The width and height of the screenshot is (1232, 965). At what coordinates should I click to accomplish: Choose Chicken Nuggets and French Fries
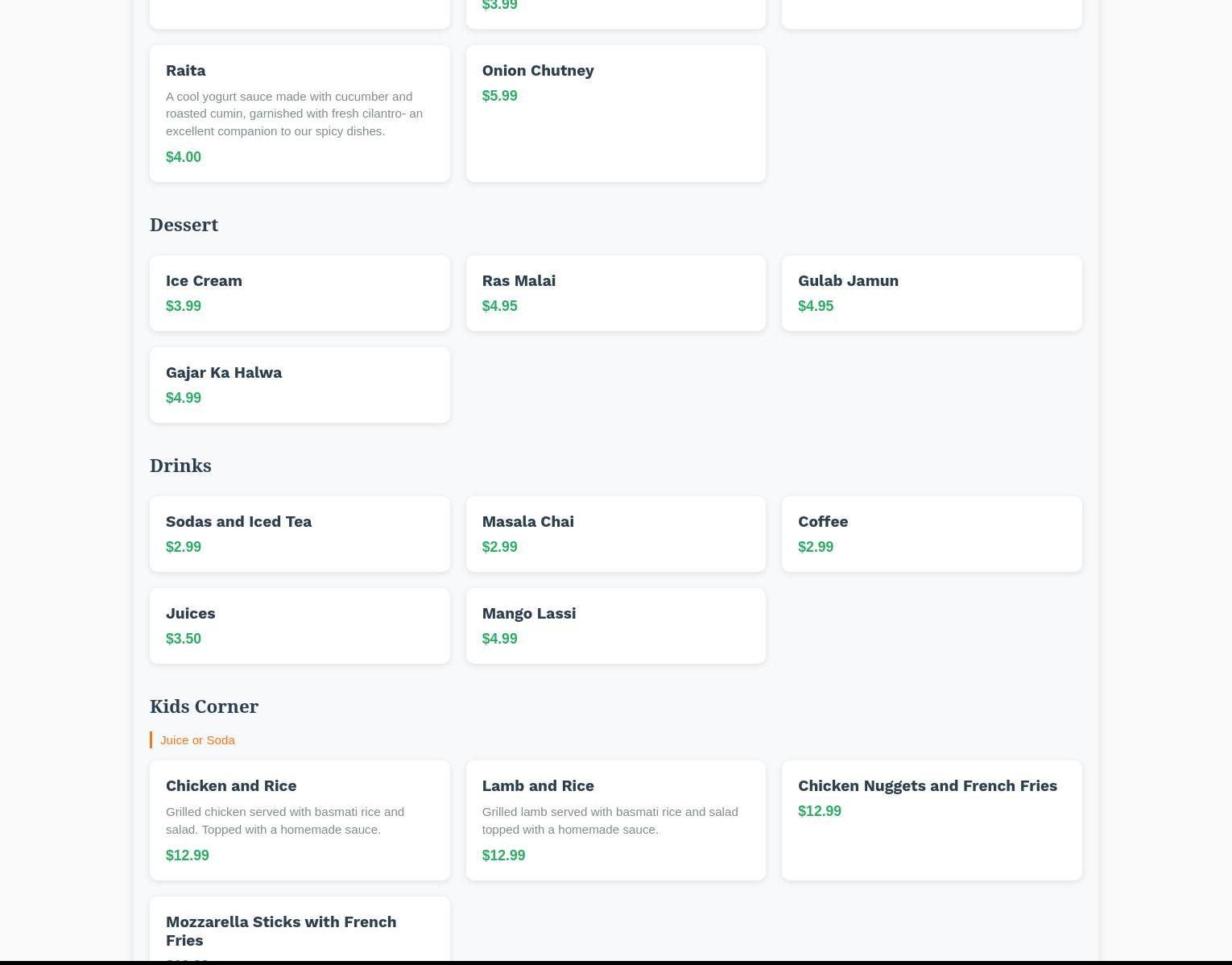tap(931, 819)
